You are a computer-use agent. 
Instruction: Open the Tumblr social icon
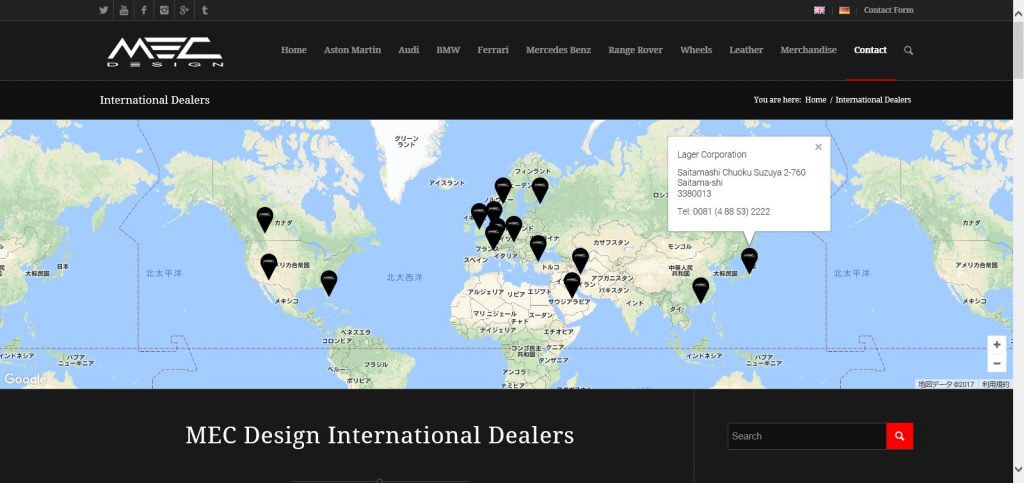tap(205, 10)
